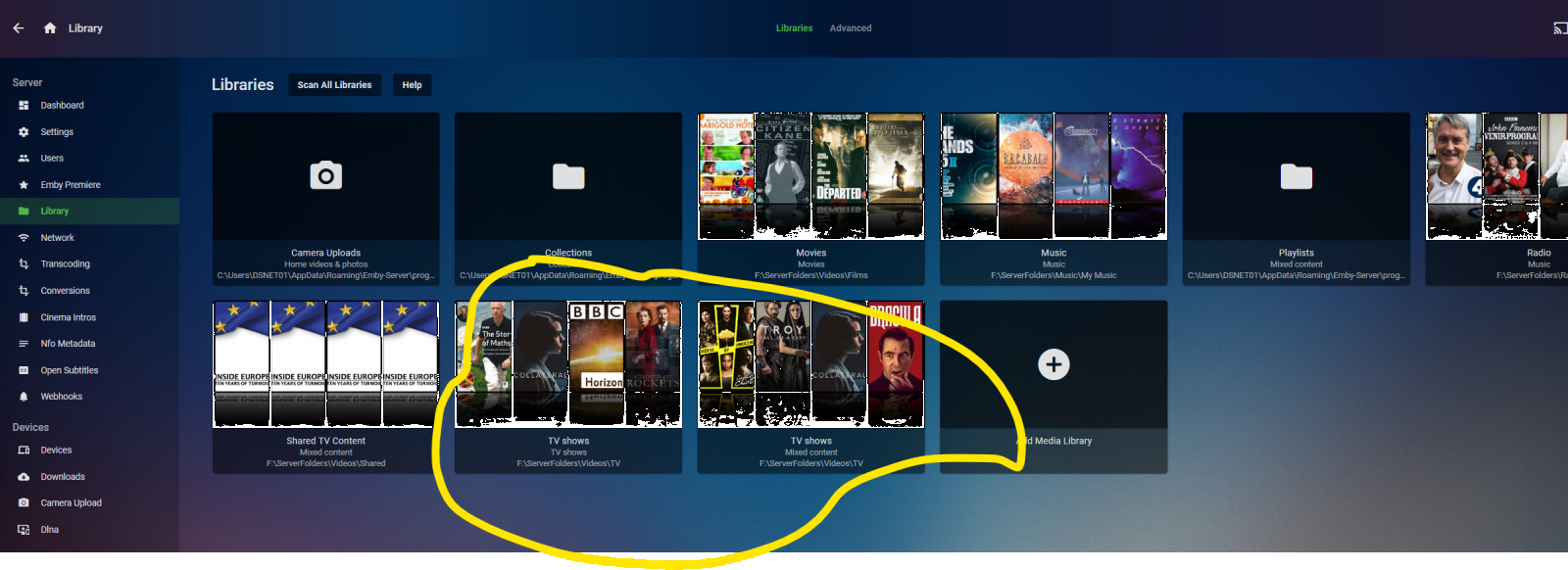
Task: Click the Camera Upload camera icon
Action: pyautogui.click(x=24, y=503)
